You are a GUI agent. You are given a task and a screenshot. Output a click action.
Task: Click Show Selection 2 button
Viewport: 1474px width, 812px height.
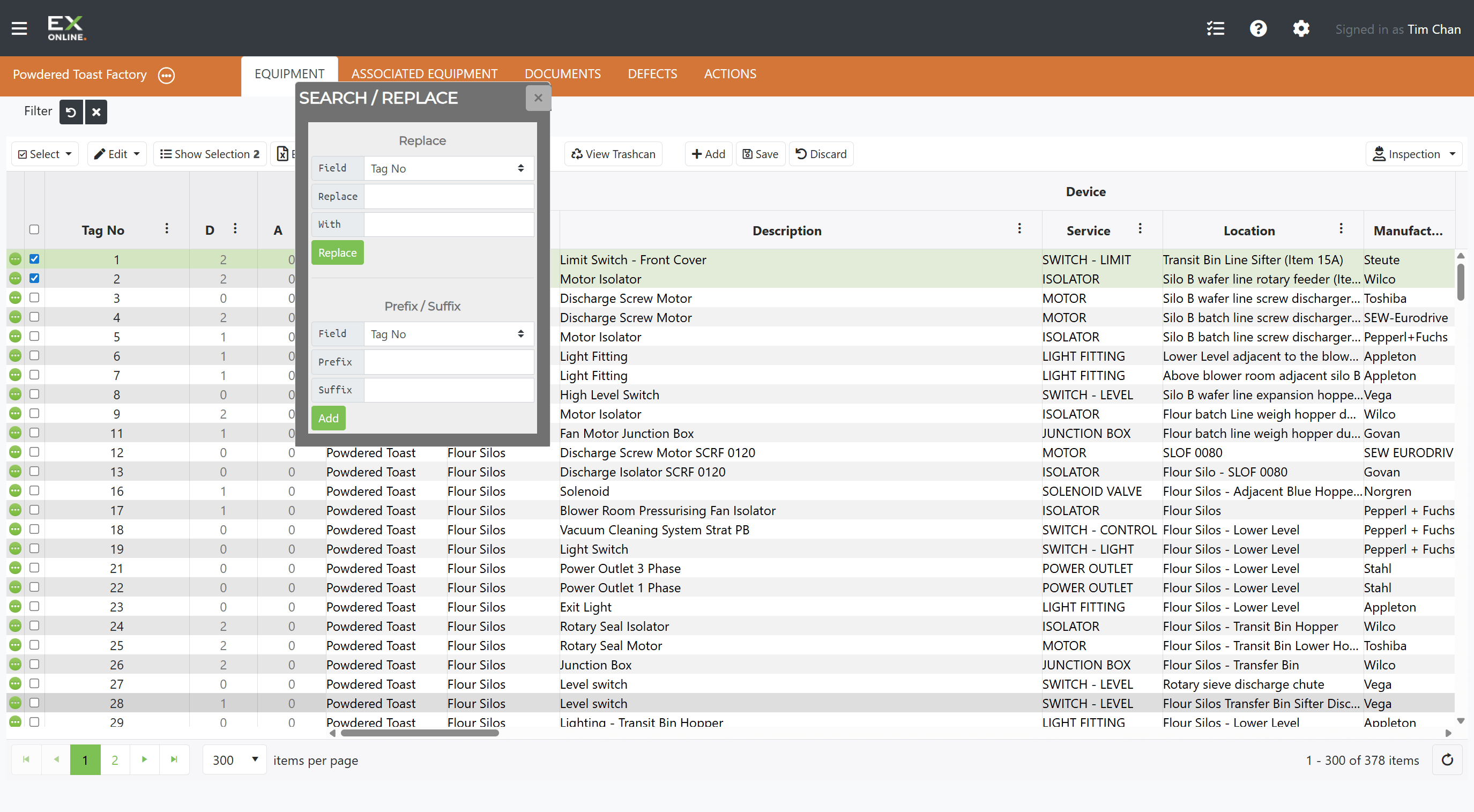tap(210, 154)
